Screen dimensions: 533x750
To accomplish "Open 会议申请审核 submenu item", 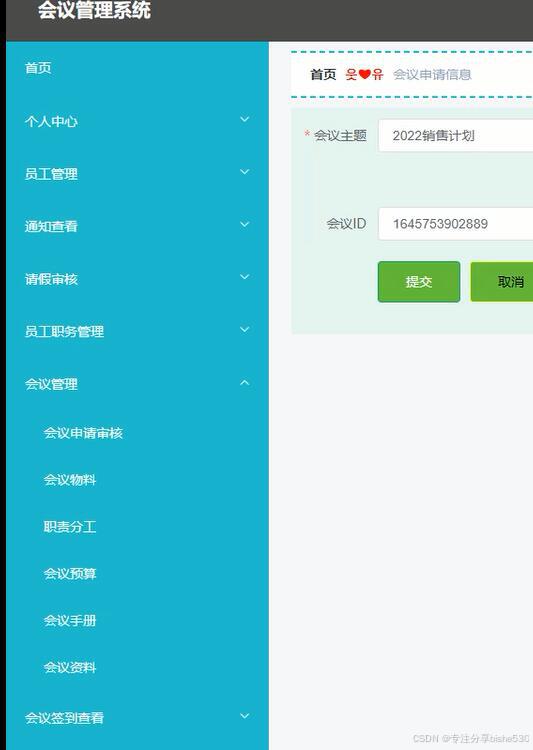I will point(83,433).
